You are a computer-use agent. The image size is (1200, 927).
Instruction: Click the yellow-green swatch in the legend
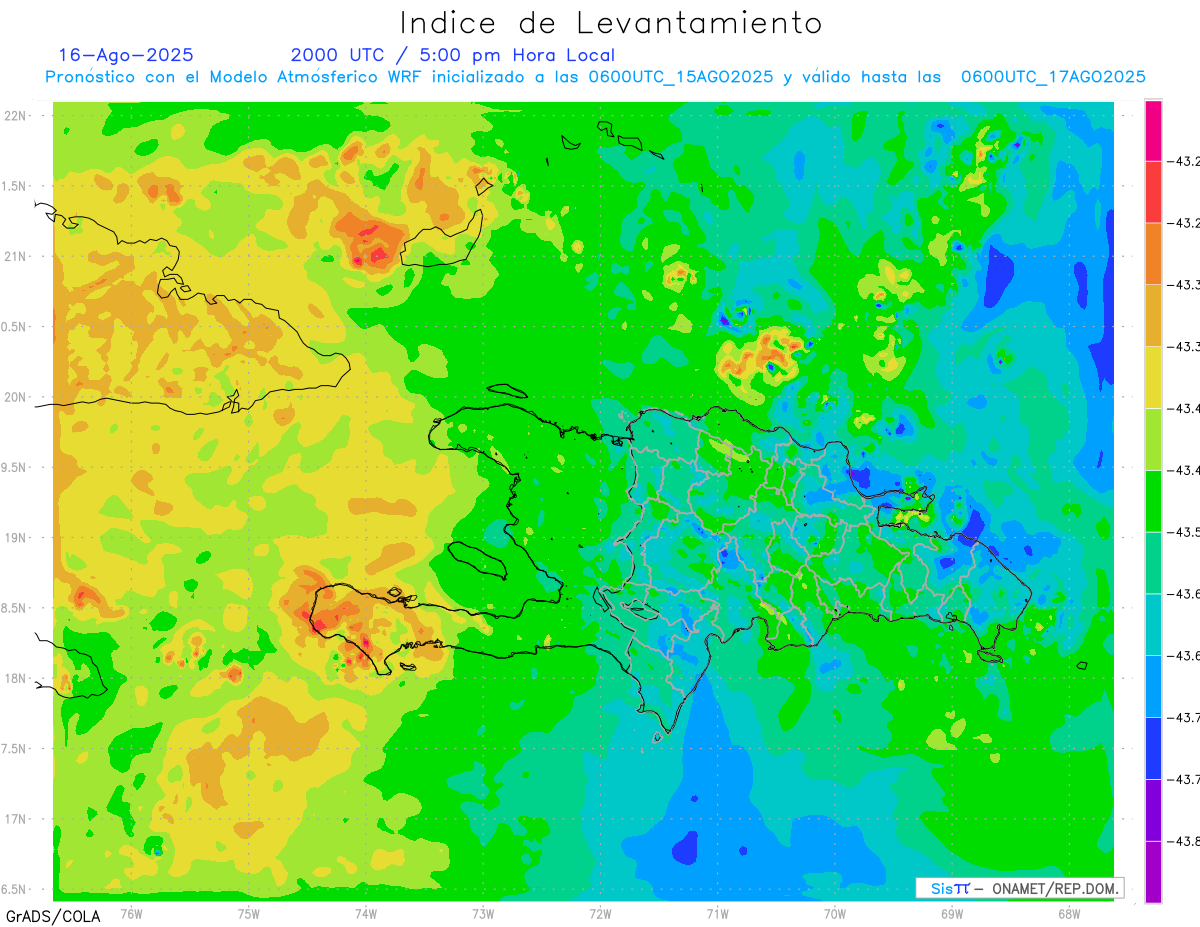1153,439
